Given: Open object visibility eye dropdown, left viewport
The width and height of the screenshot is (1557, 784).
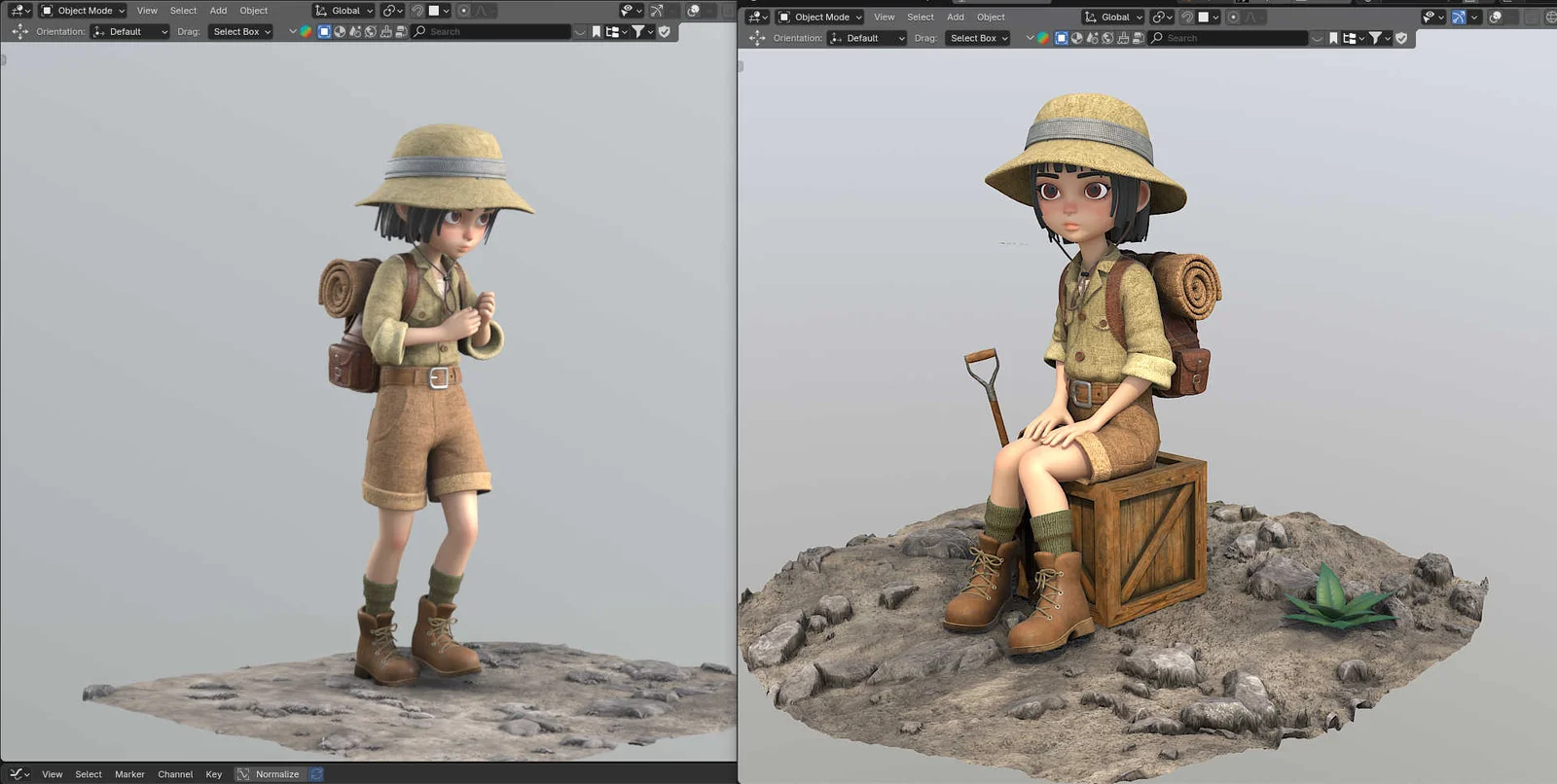Looking at the screenshot, I should click(x=631, y=11).
